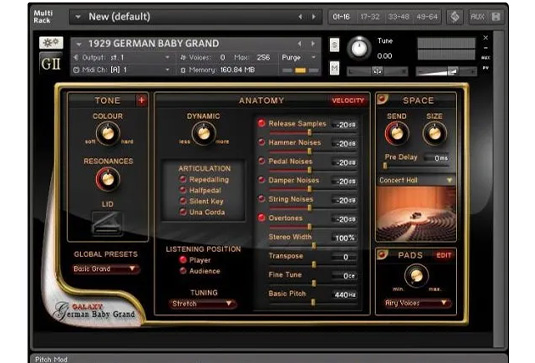Viewport: 535px width, 363px height.
Task: Open the Global Presets Basic Grand dropdown
Action: 106,269
